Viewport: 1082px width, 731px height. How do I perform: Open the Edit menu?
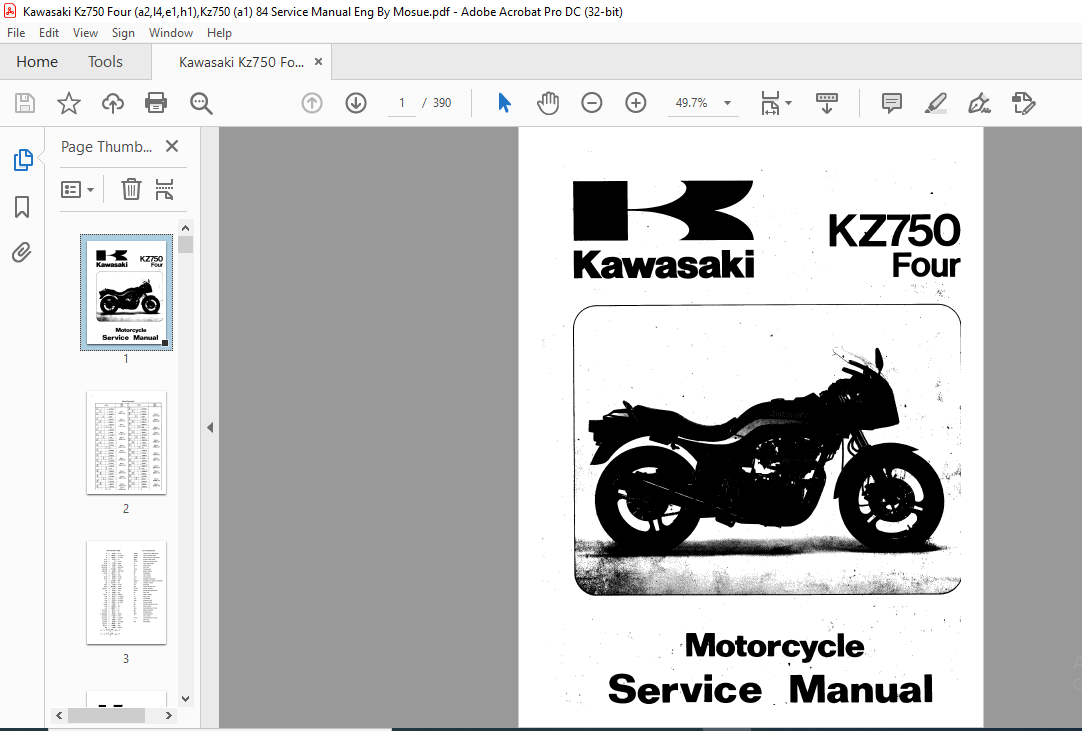[48, 32]
